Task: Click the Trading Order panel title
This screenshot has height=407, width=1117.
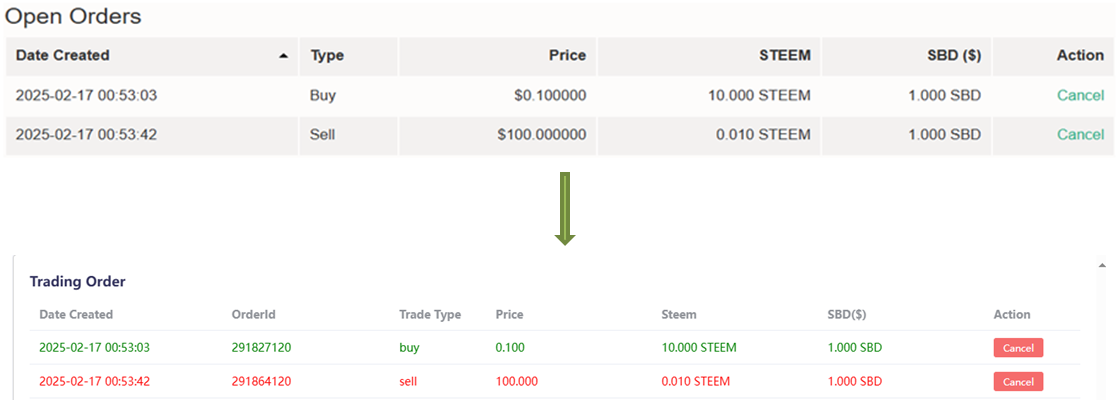Action: pyautogui.click(x=77, y=282)
